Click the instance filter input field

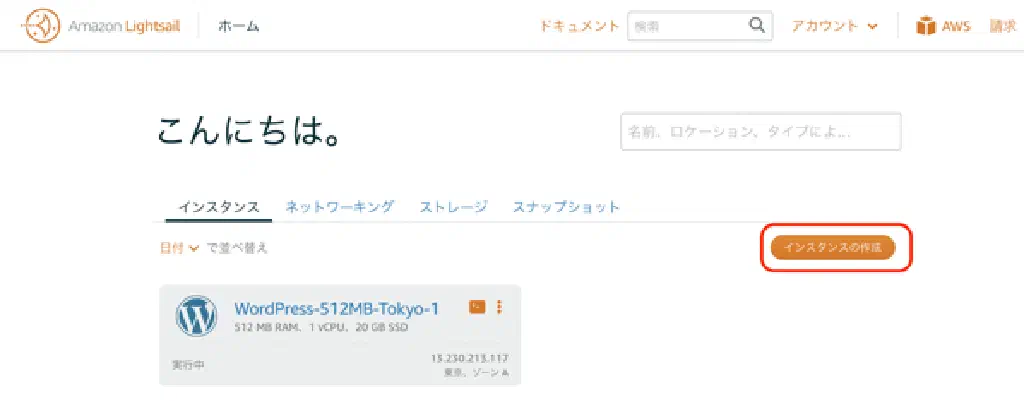click(x=761, y=132)
